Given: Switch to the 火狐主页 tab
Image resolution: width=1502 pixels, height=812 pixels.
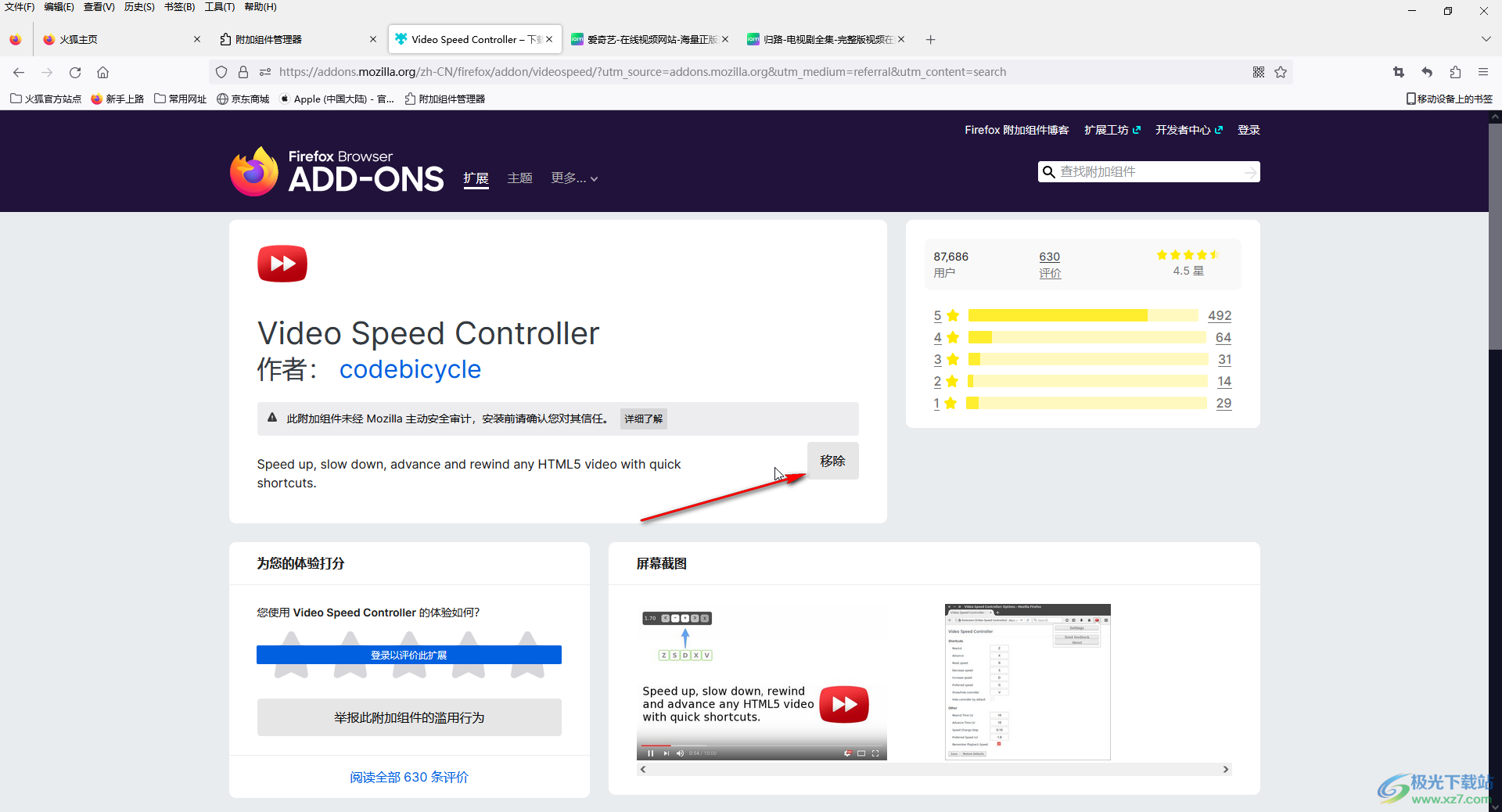Looking at the screenshot, I should pos(121,39).
